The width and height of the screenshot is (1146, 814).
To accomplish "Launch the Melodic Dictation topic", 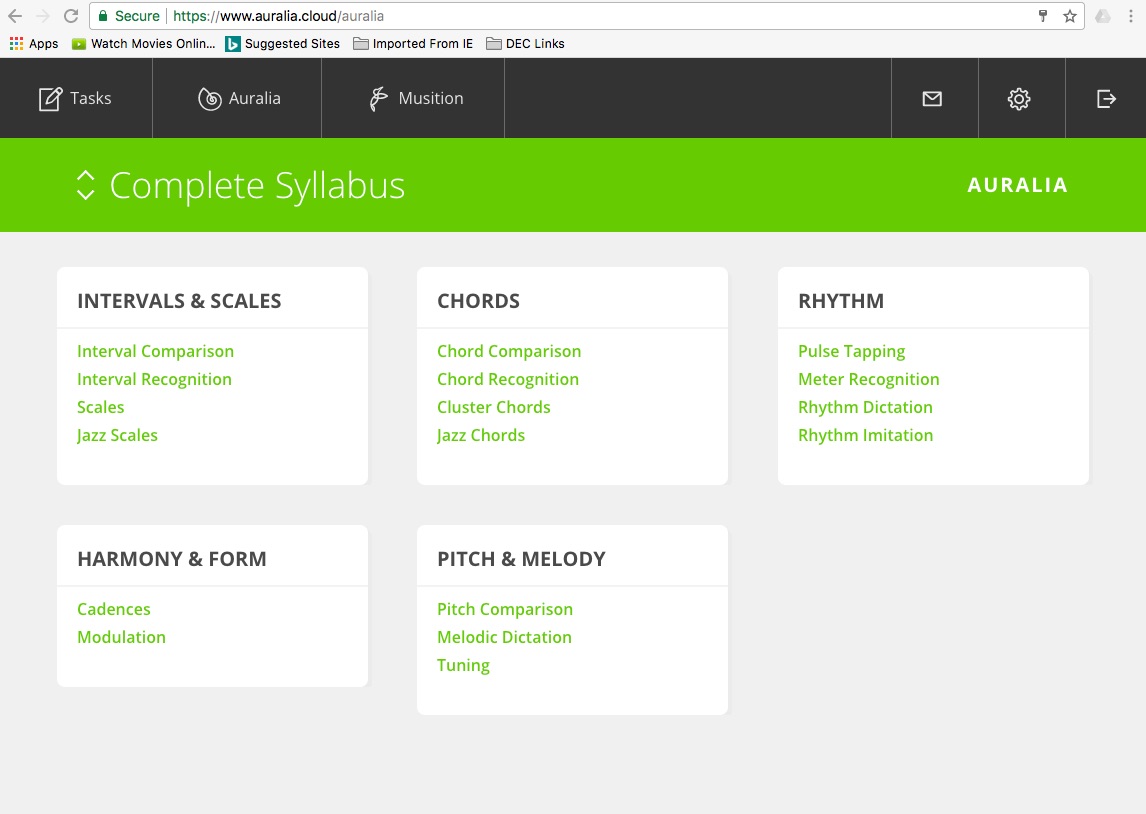I will click(x=504, y=637).
